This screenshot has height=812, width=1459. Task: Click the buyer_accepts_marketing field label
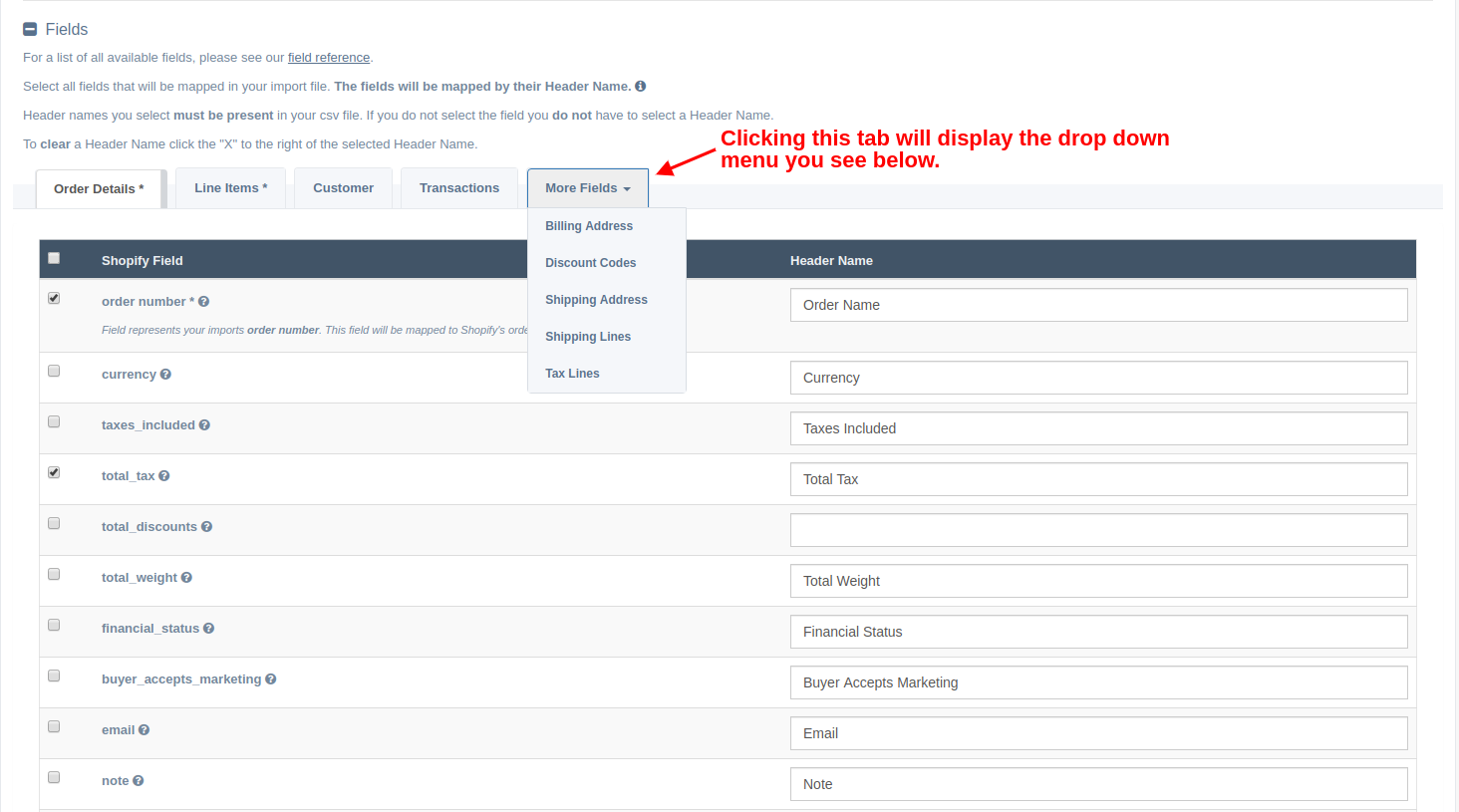click(181, 679)
